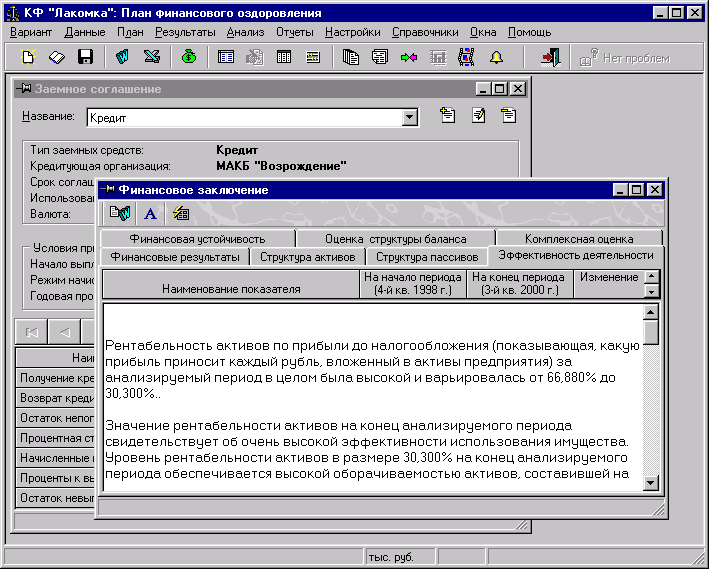Open the Результаты menu

pos(185,32)
